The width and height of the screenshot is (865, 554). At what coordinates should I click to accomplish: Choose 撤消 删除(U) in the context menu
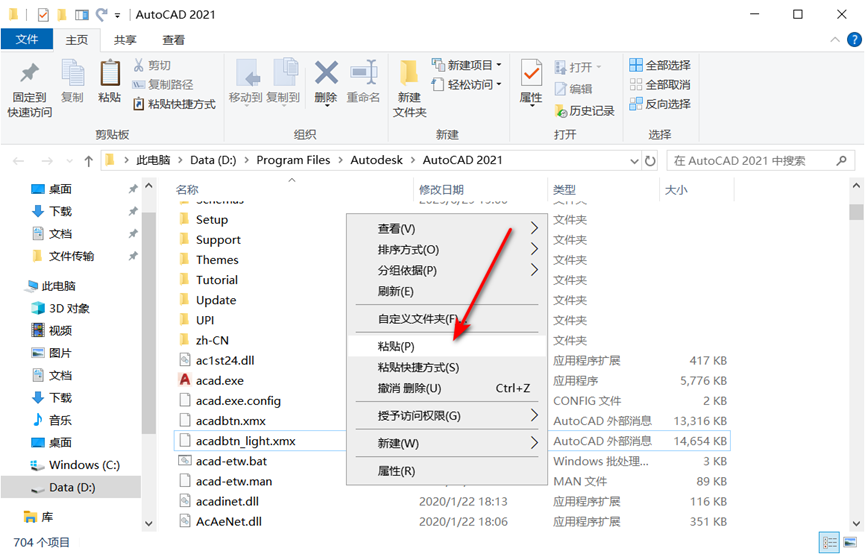[447, 388]
